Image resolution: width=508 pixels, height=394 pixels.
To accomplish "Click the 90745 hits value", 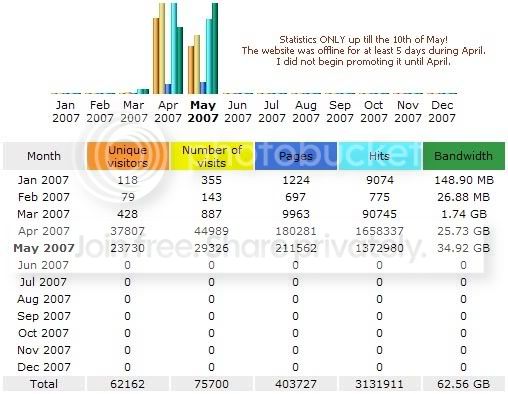I will click(x=380, y=214).
